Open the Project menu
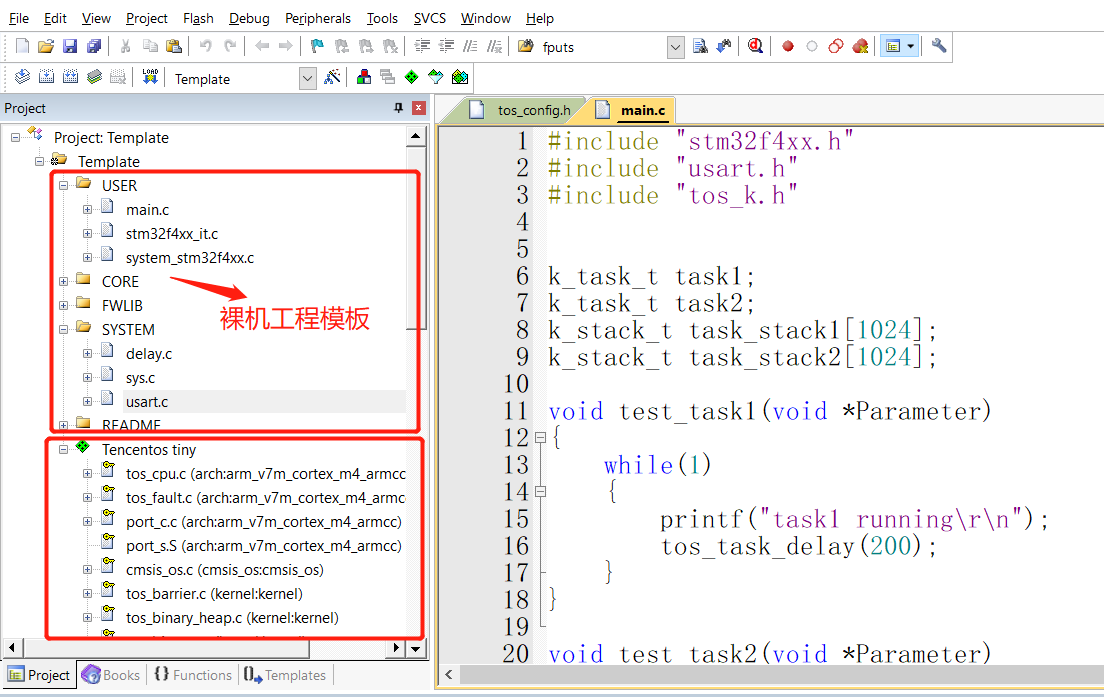Image resolution: width=1104 pixels, height=697 pixels. tap(146, 18)
